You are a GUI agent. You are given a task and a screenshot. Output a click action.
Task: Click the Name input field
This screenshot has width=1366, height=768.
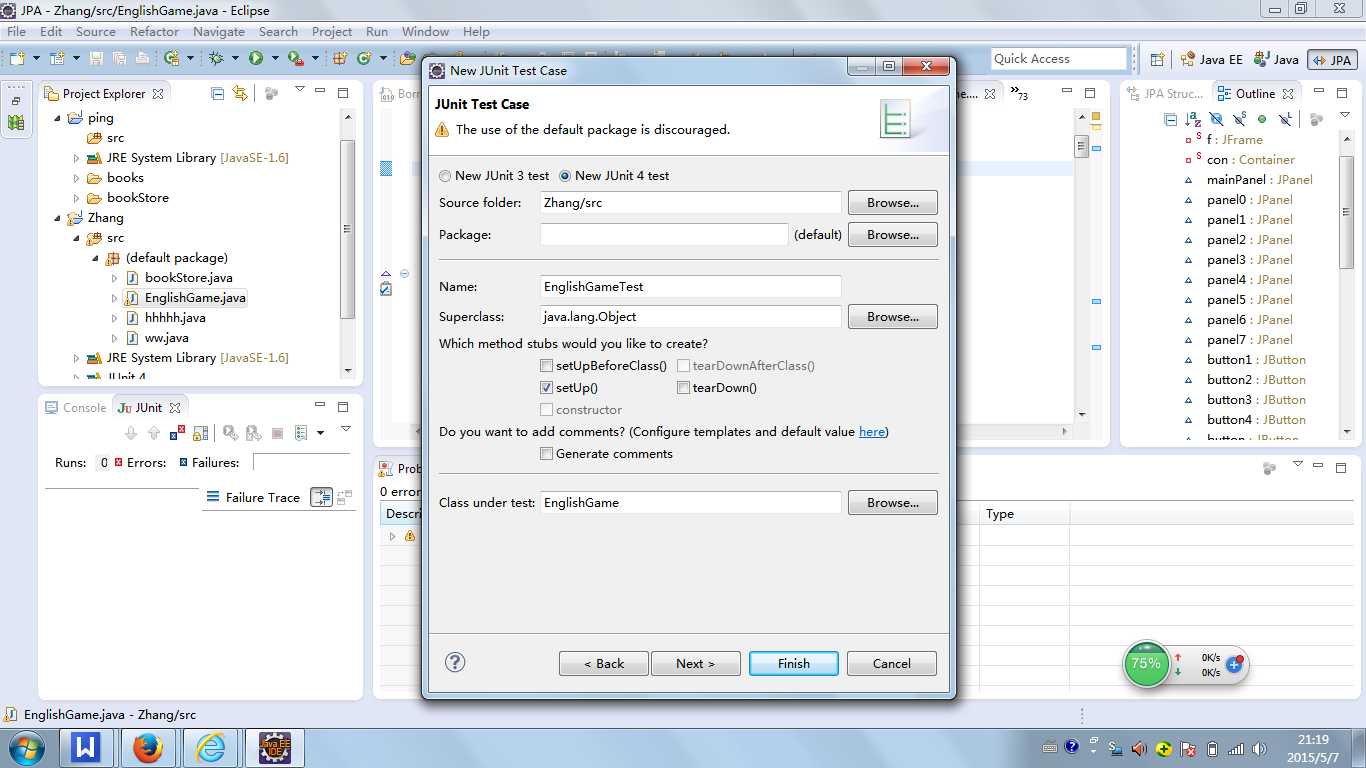[690, 287]
